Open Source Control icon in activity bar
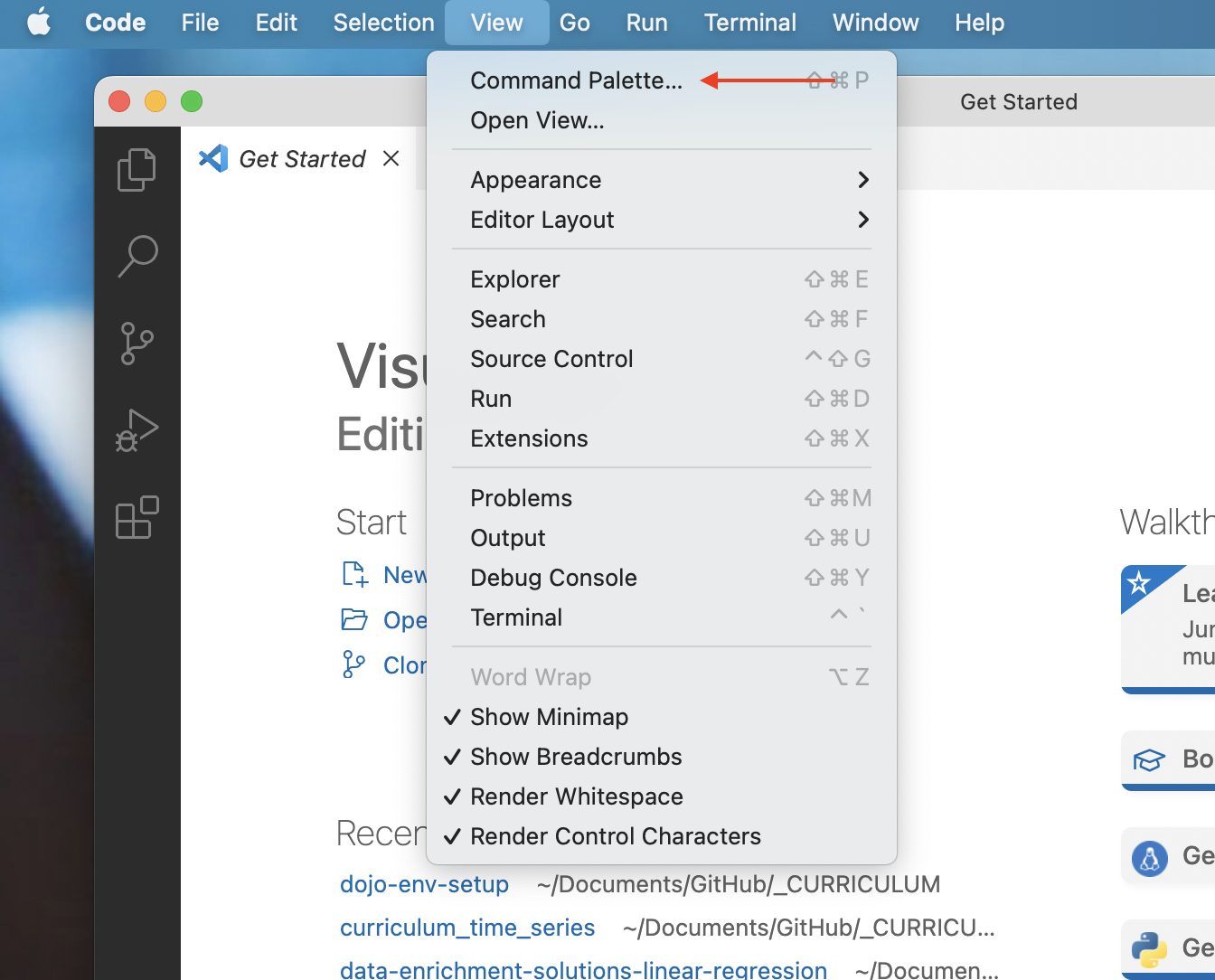This screenshot has height=980, width=1215. point(137,344)
